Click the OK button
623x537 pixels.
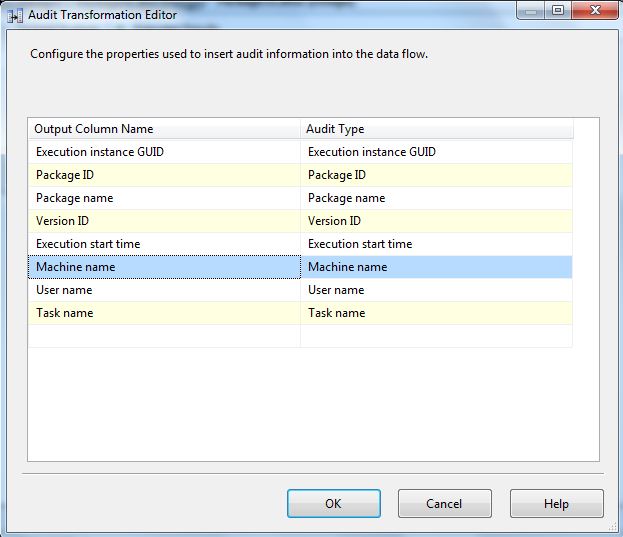pos(333,504)
